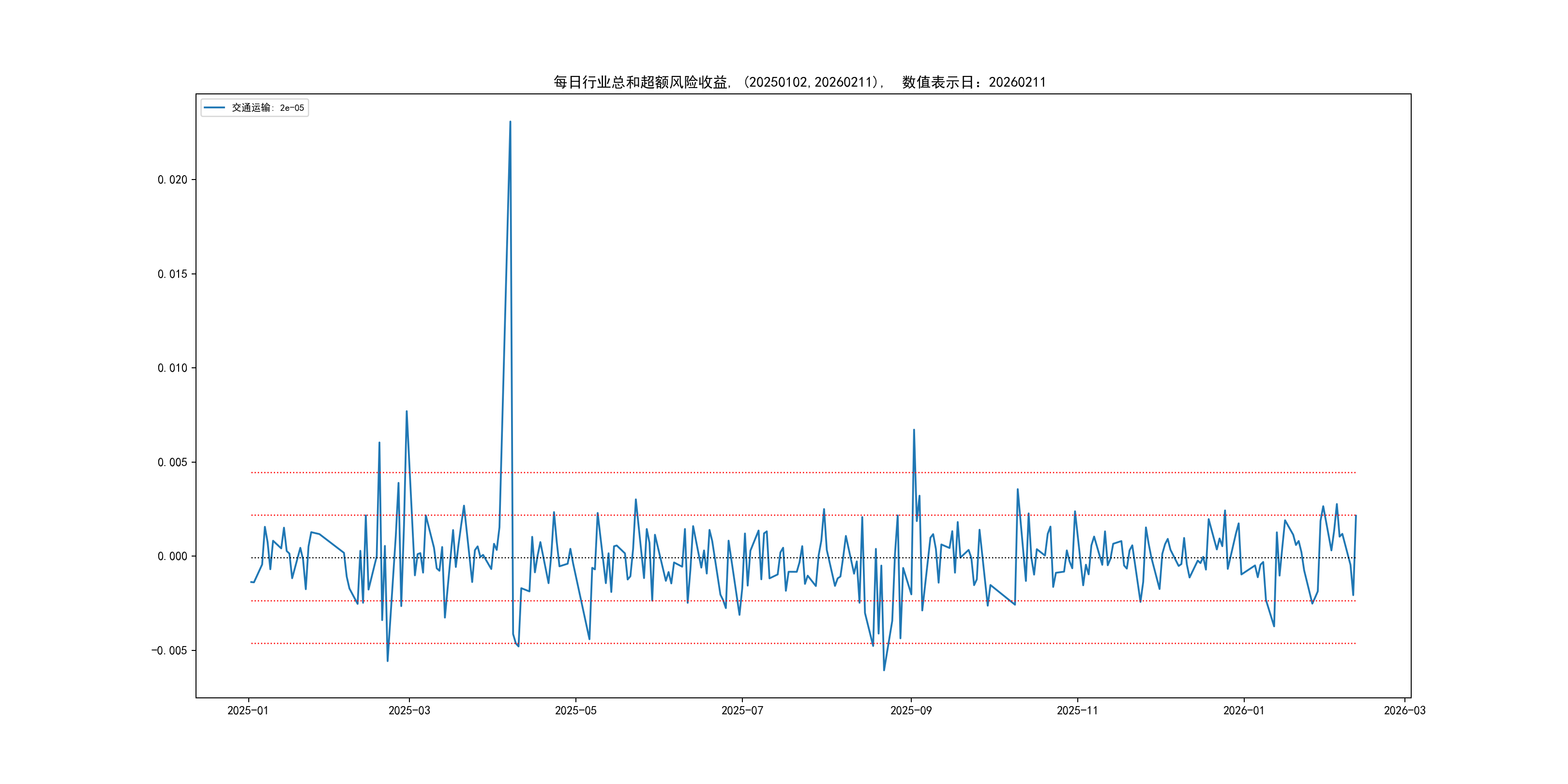Image resolution: width=1568 pixels, height=784 pixels.
Task: Click the x-axis label 2025-01
Action: coord(248,710)
